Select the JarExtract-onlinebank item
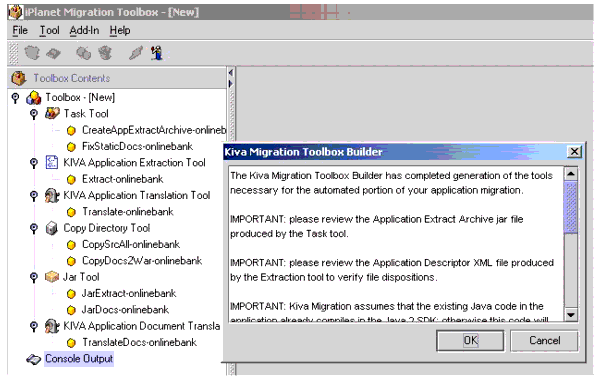Screen dimensions: 603x381 (x=129, y=294)
